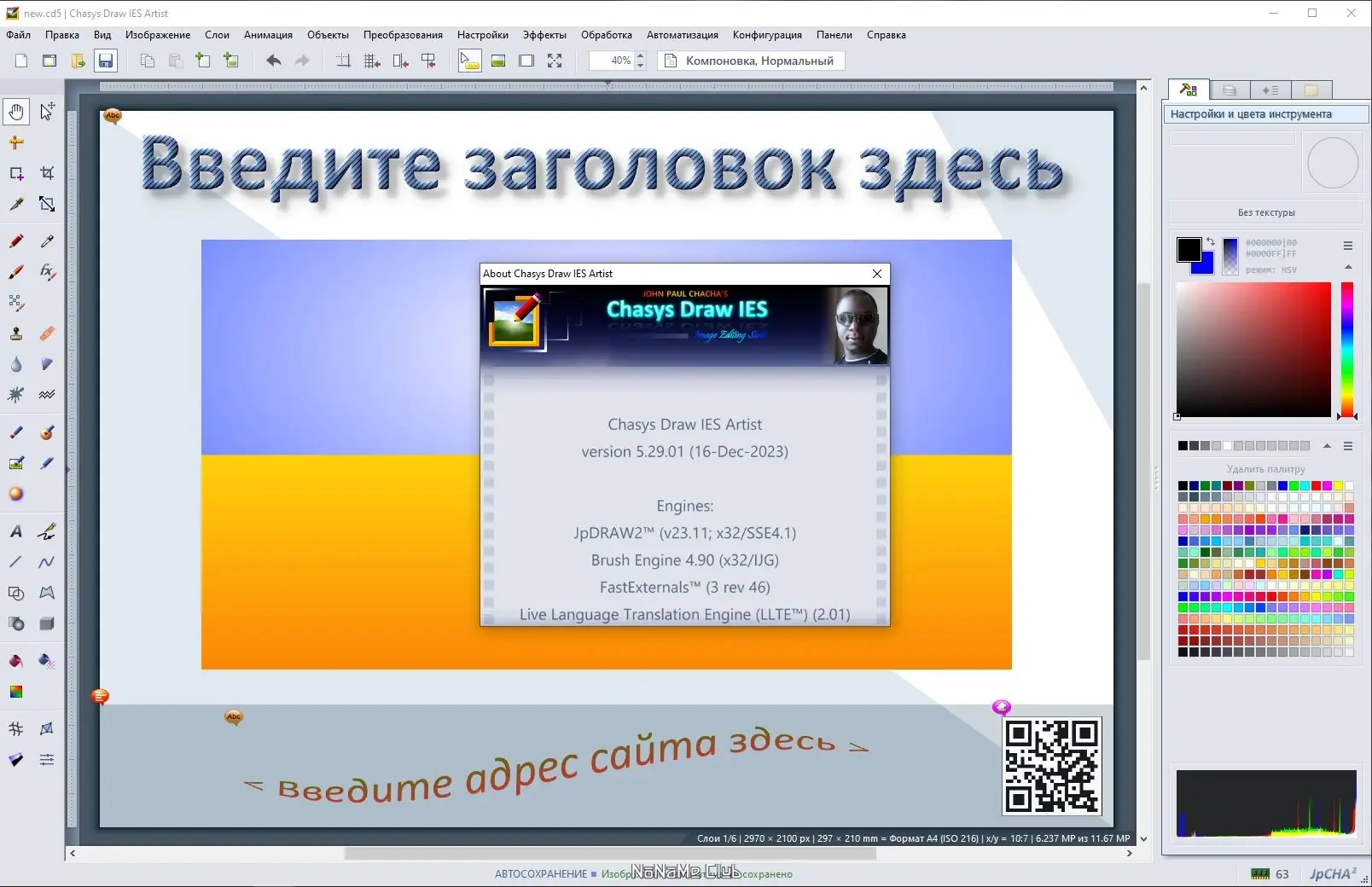Copy the selection via toolbar
The image size is (1372, 887).
[148, 61]
